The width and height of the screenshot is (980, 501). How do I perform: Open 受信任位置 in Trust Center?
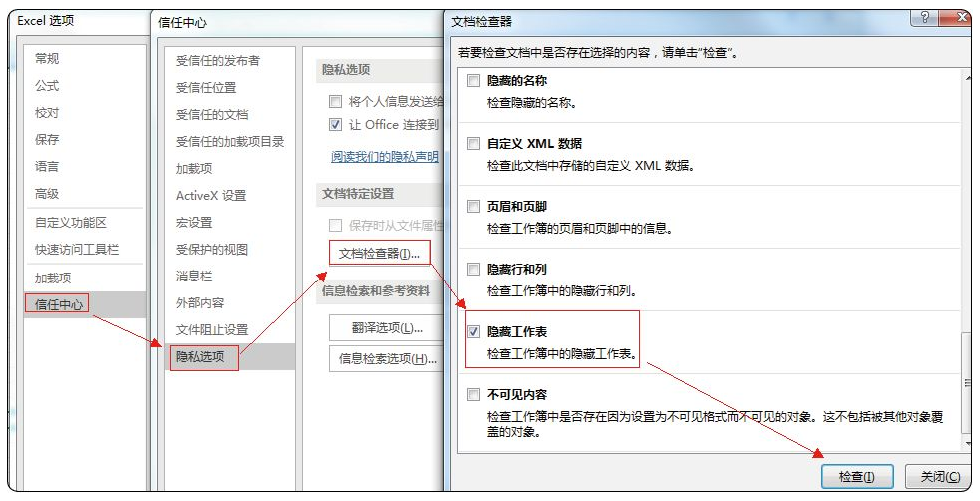click(x=206, y=87)
